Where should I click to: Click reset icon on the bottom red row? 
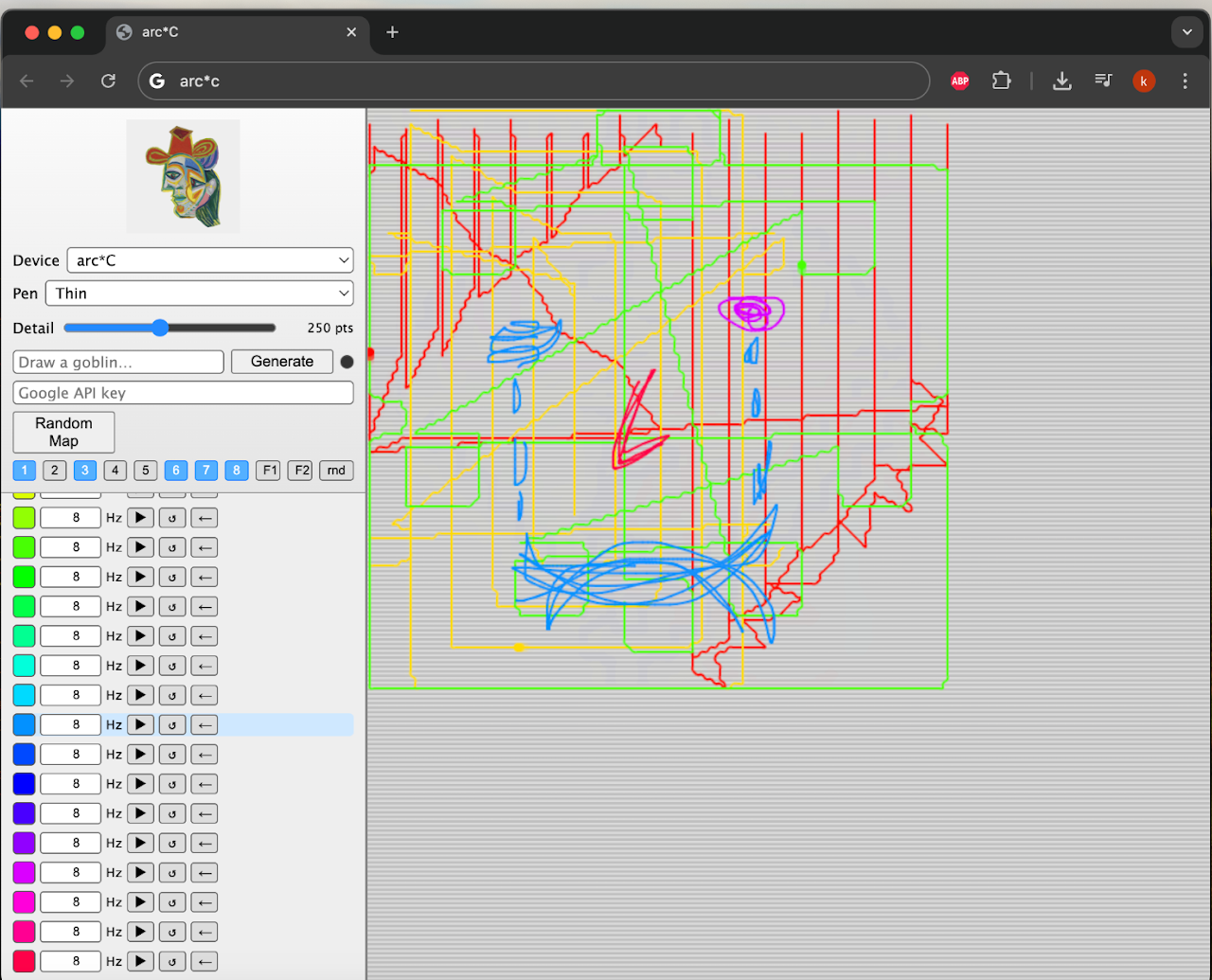click(x=171, y=961)
